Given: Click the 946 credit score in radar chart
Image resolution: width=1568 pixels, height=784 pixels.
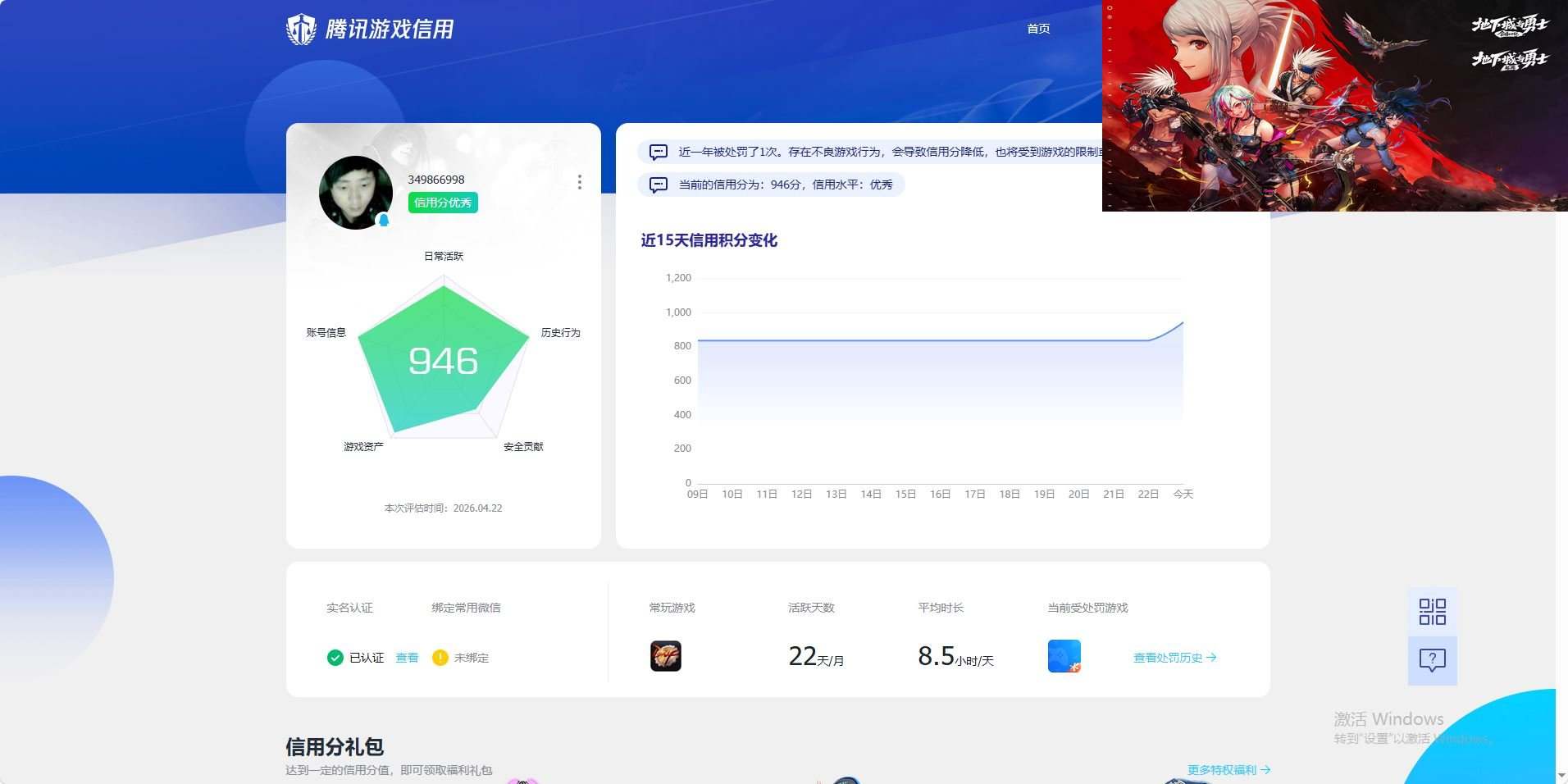Looking at the screenshot, I should (443, 361).
